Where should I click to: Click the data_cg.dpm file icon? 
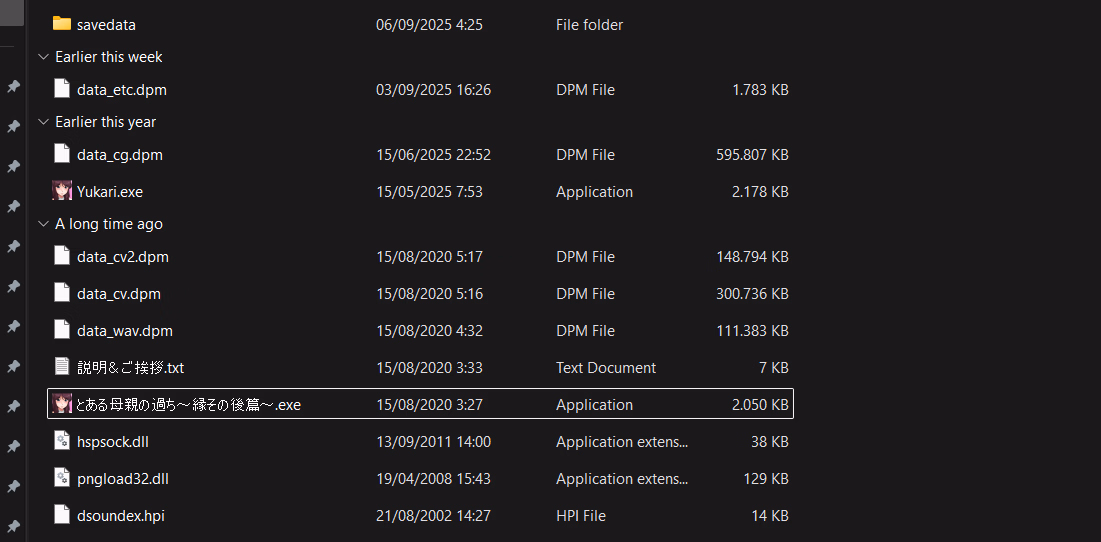[62, 154]
